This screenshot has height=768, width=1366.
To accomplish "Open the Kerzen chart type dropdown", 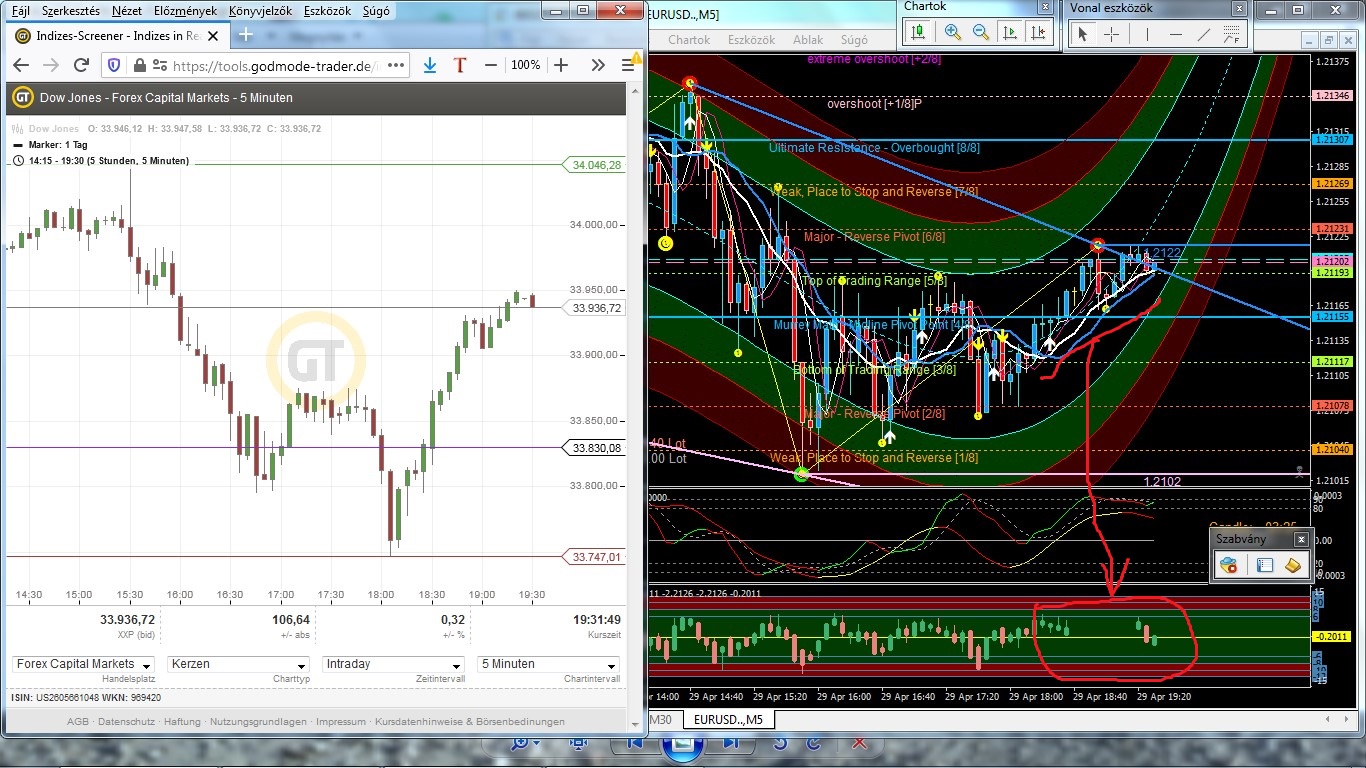I will (x=237, y=664).
